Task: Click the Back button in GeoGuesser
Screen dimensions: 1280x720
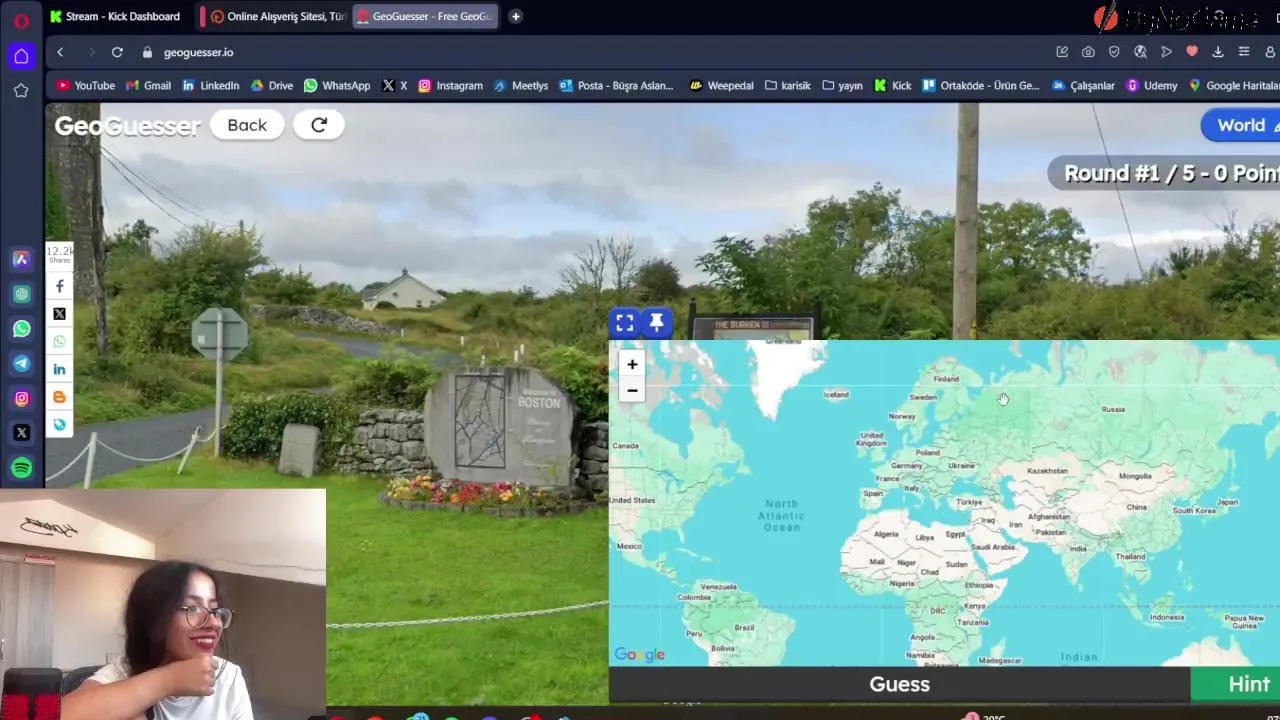Action: coord(247,125)
